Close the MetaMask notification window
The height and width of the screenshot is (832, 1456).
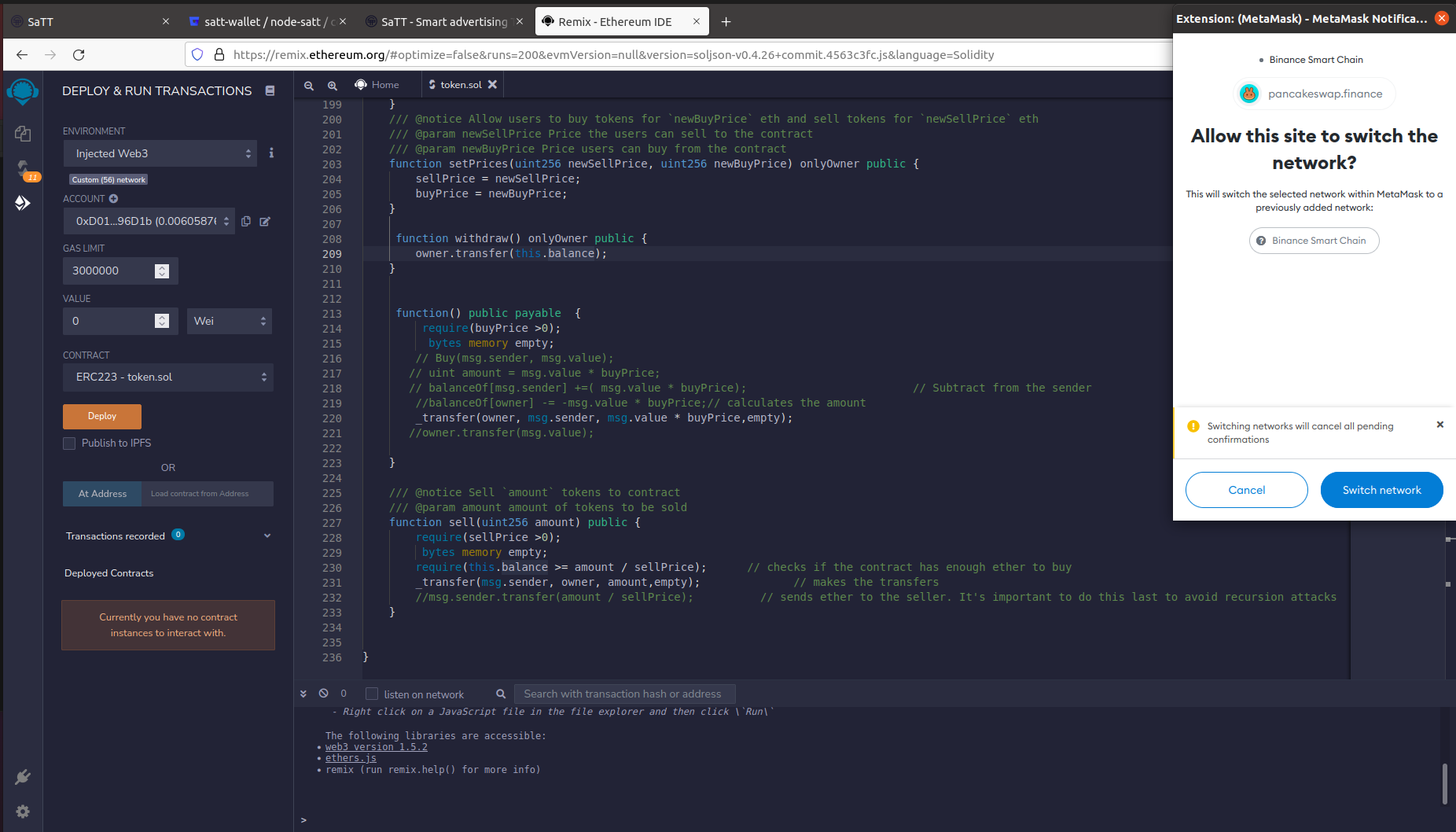tap(1442, 18)
